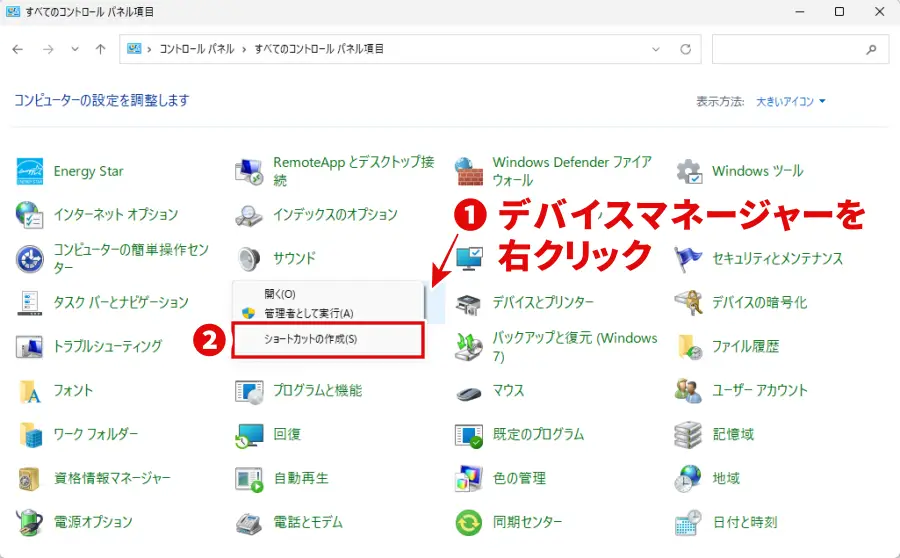Open the Windows ツール gear icon

688,171
